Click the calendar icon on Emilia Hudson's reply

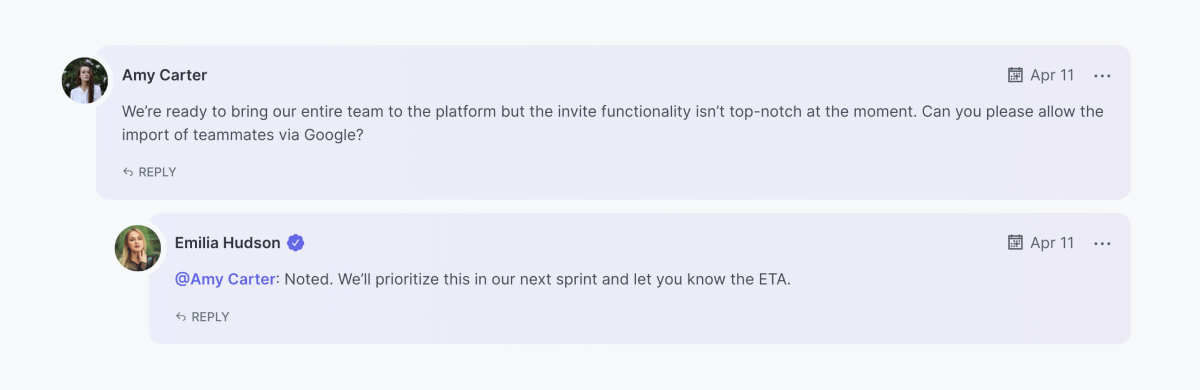click(x=1015, y=242)
